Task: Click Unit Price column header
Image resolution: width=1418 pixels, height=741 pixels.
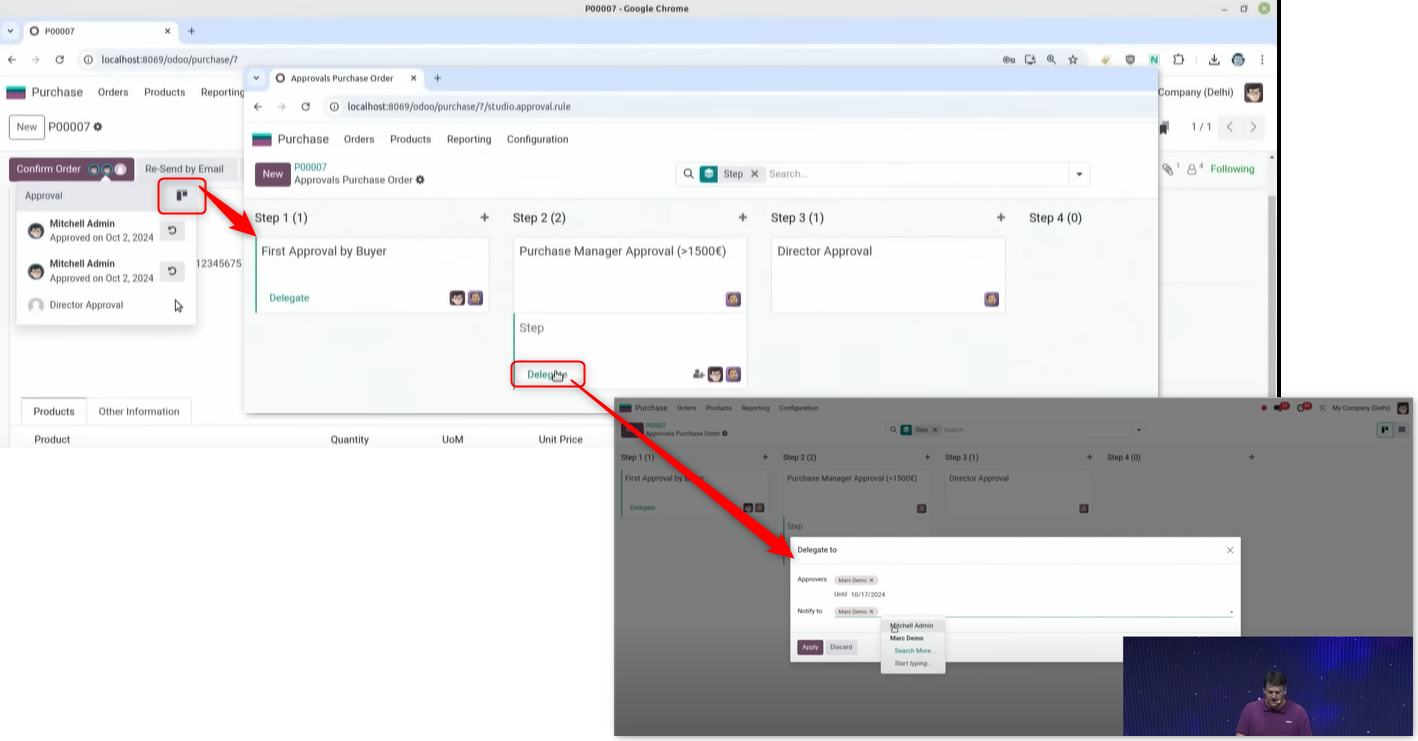Action: (560, 439)
